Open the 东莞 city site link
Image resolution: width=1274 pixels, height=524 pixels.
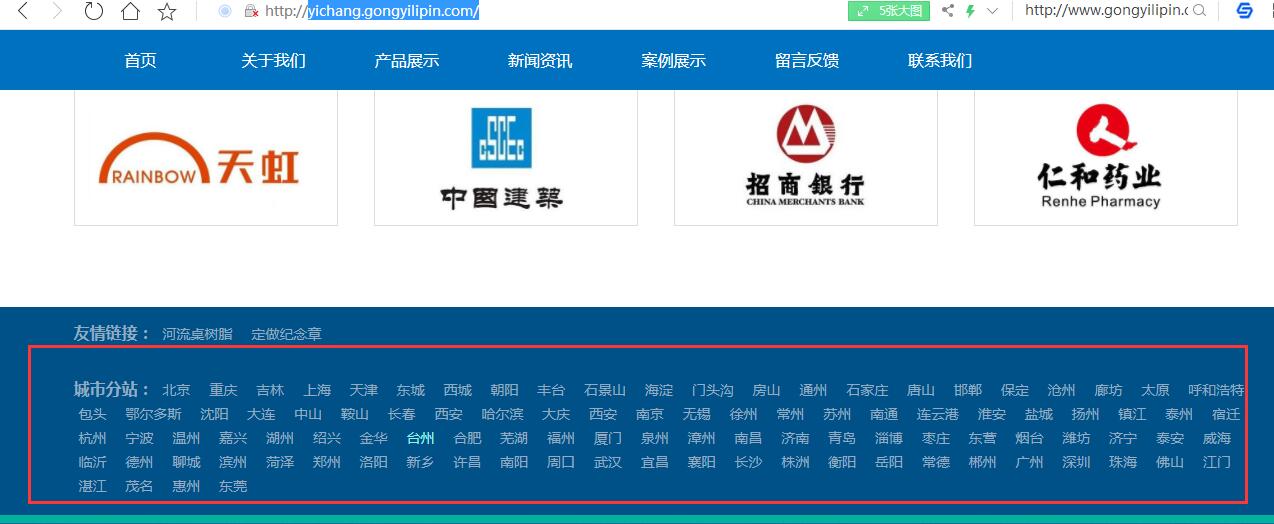pyautogui.click(x=233, y=486)
